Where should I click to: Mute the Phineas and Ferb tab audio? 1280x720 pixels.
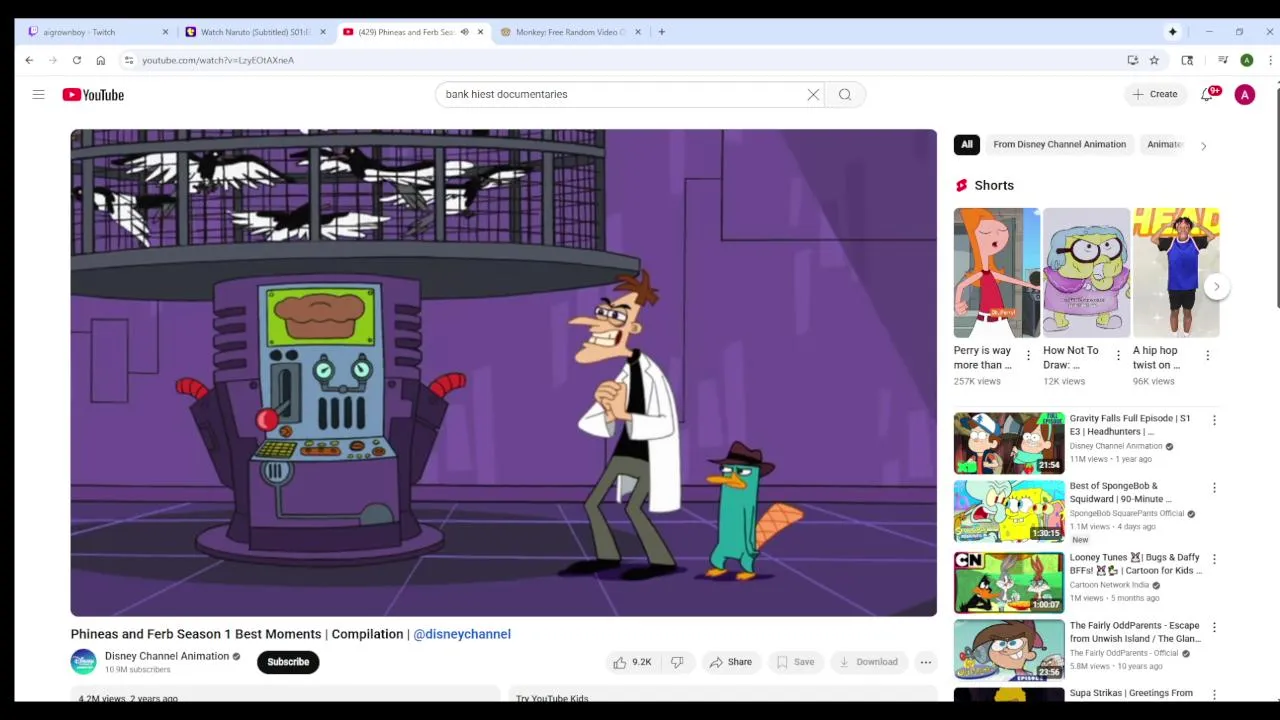pos(464,32)
